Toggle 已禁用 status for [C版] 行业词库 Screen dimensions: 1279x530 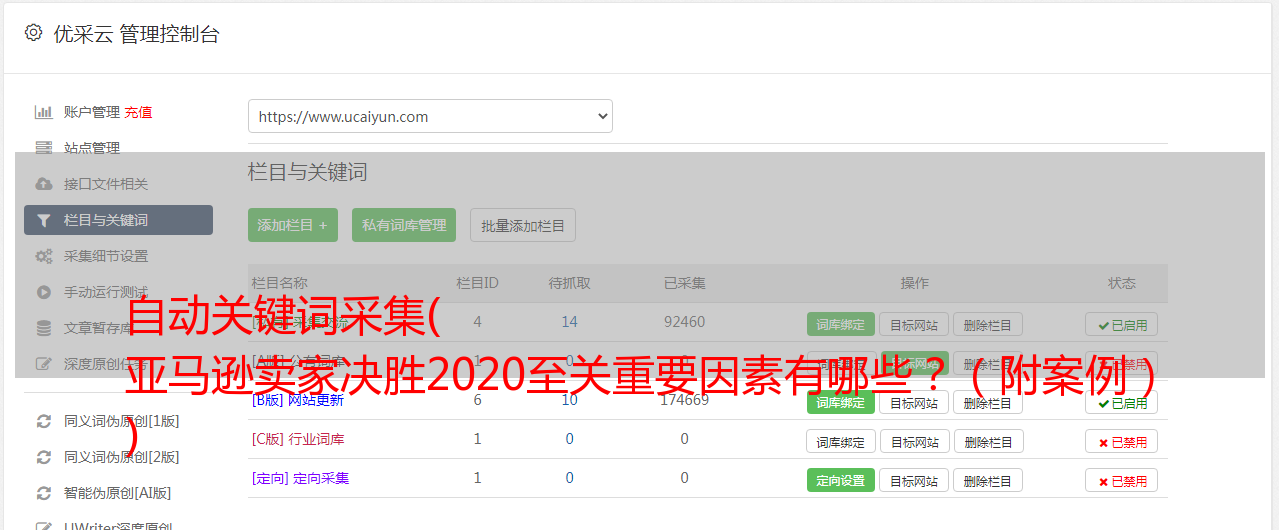click(1121, 441)
